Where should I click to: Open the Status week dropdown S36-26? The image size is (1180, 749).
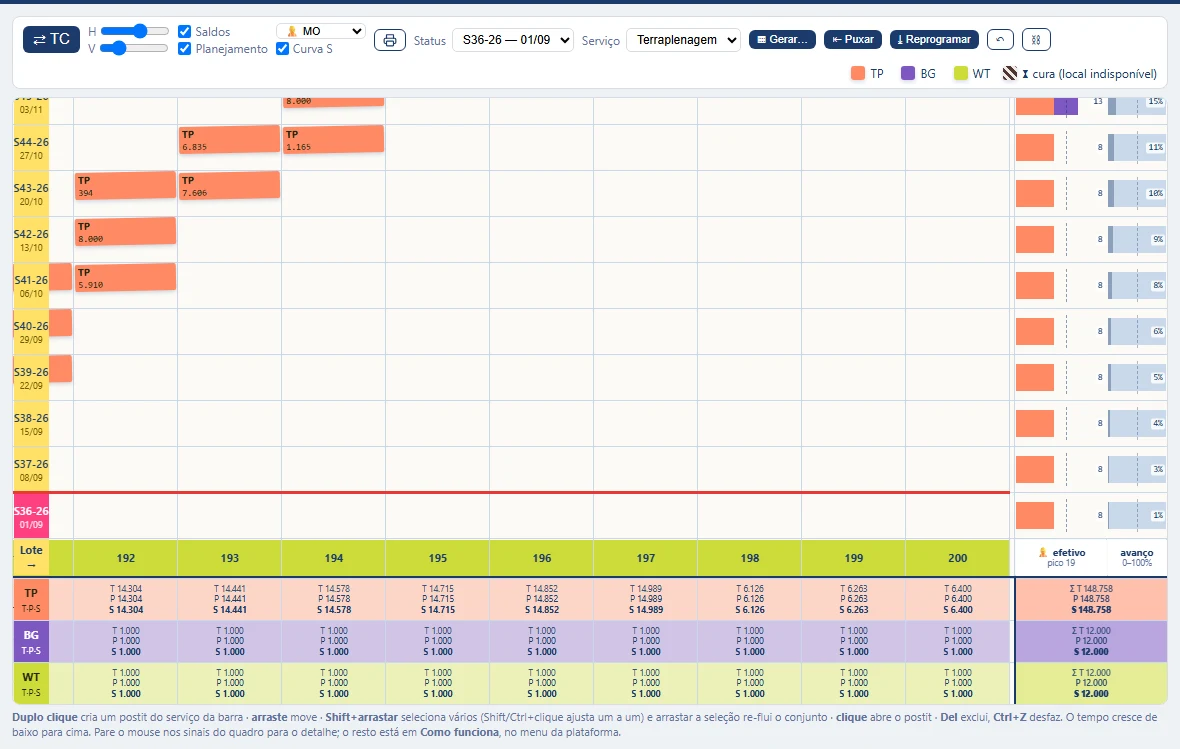click(x=513, y=40)
